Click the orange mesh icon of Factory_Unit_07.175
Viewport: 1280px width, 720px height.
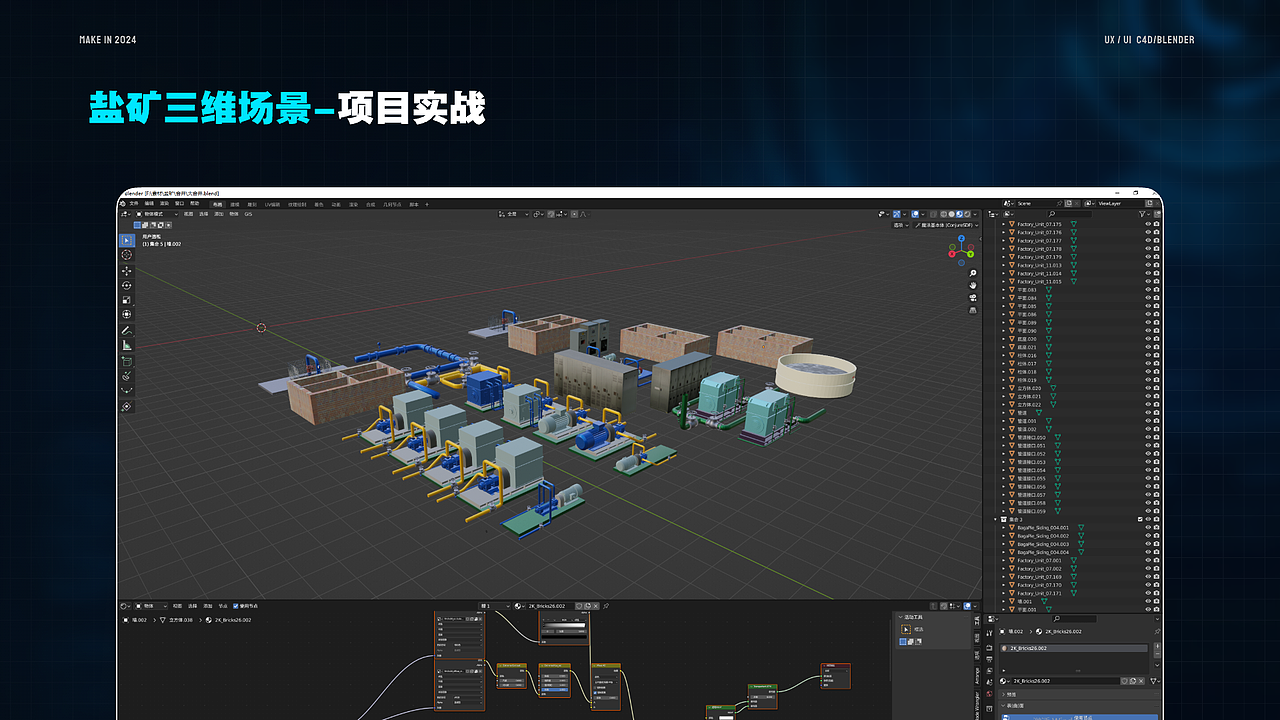[1012, 224]
